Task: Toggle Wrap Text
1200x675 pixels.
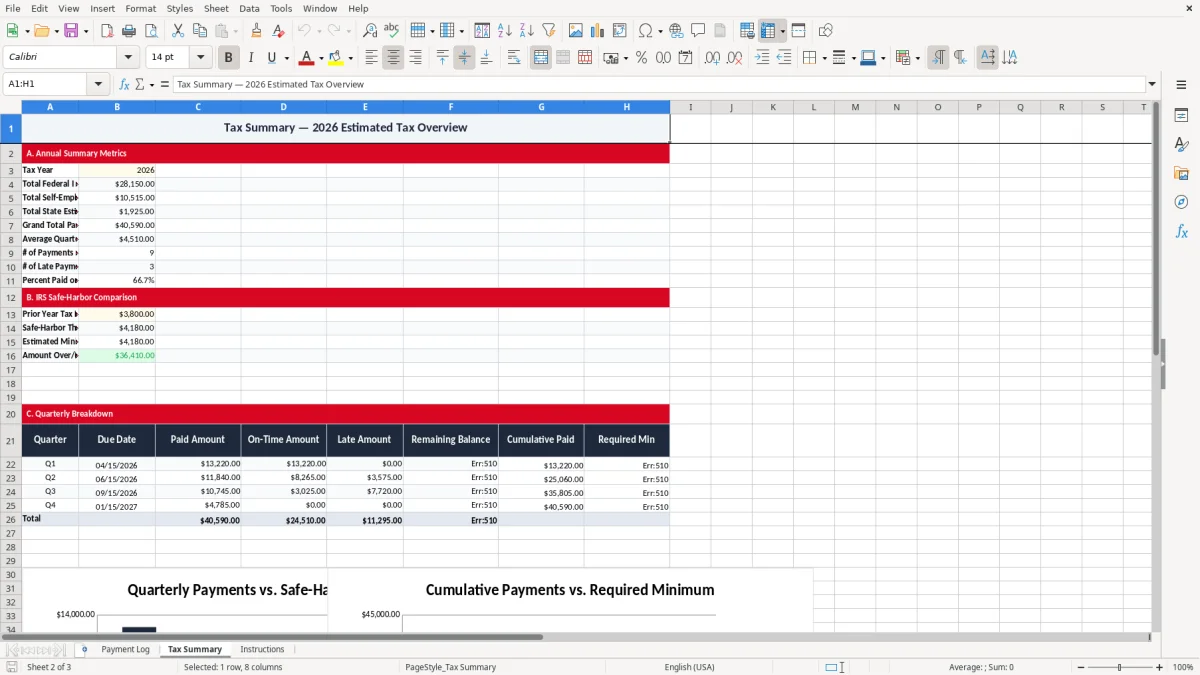Action: tap(514, 57)
